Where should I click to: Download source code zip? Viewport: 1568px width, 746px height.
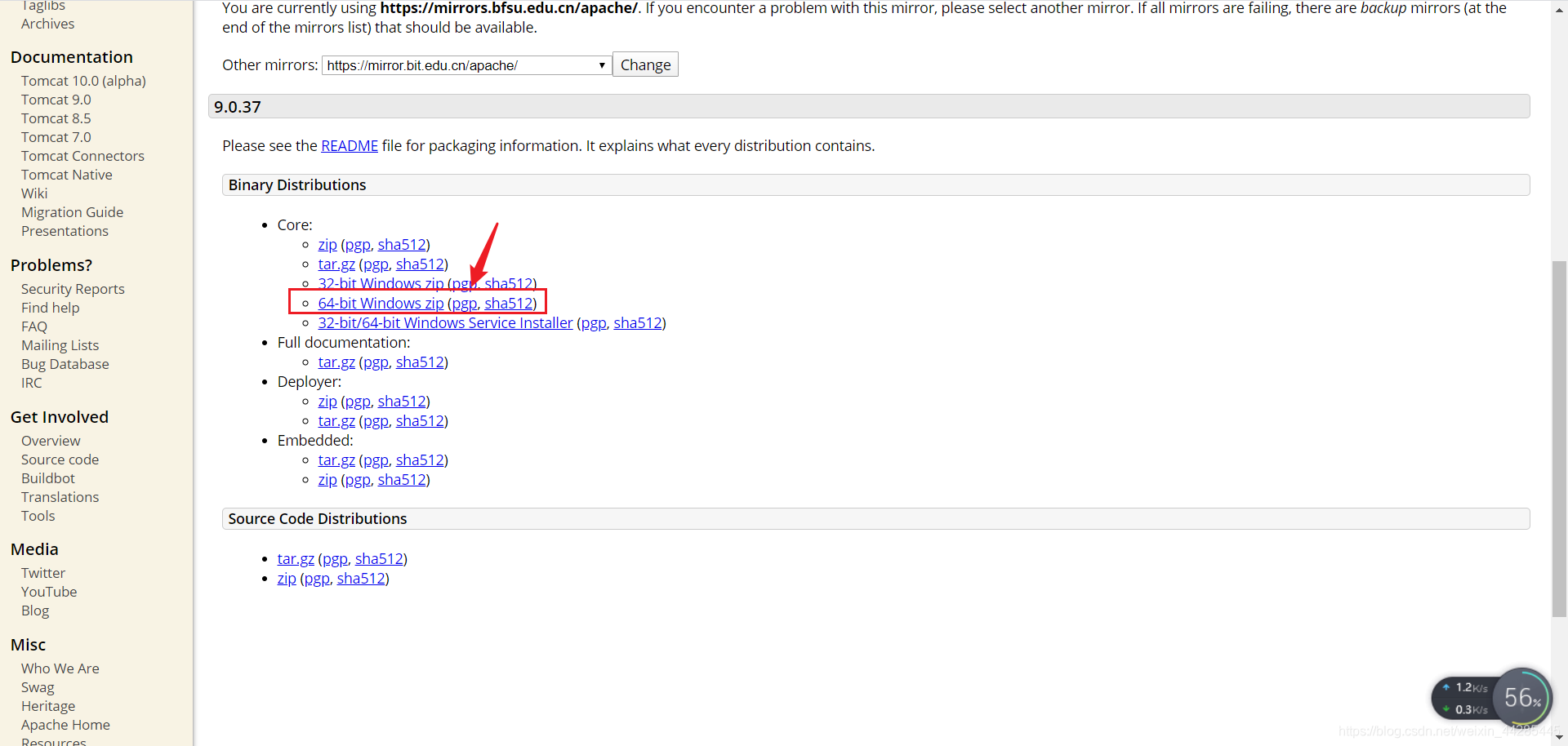pyautogui.click(x=287, y=578)
